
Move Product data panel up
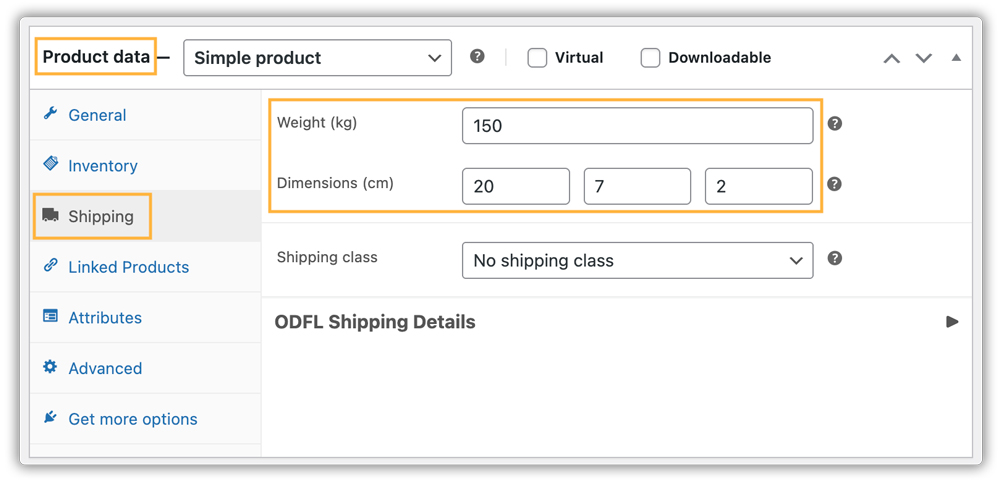click(x=892, y=58)
